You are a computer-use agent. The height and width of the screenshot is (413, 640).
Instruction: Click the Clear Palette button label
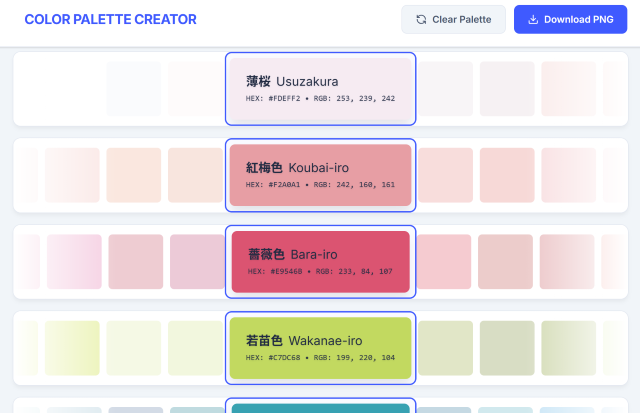(462, 20)
